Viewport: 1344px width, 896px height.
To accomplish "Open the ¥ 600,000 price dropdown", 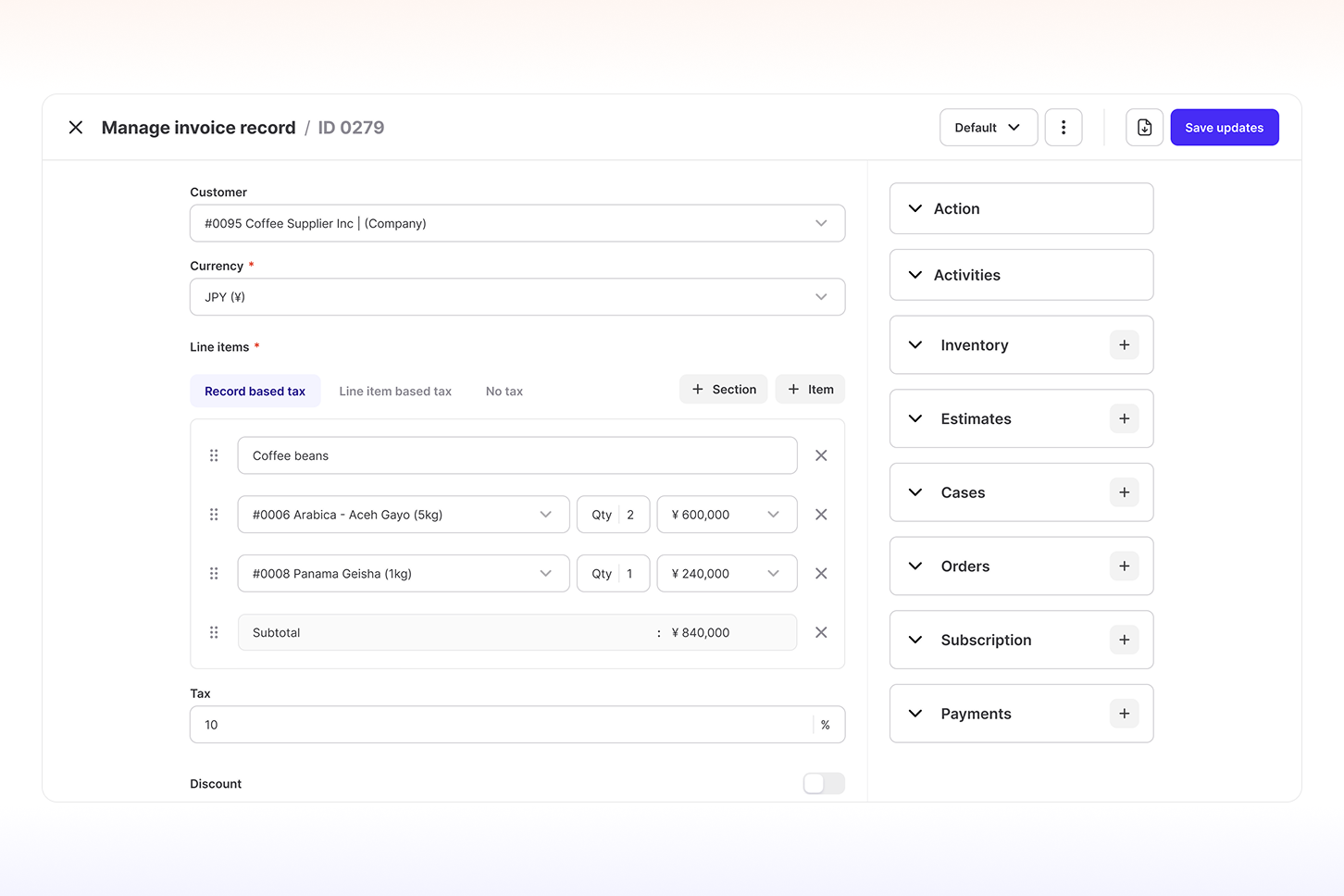I will pos(727,515).
